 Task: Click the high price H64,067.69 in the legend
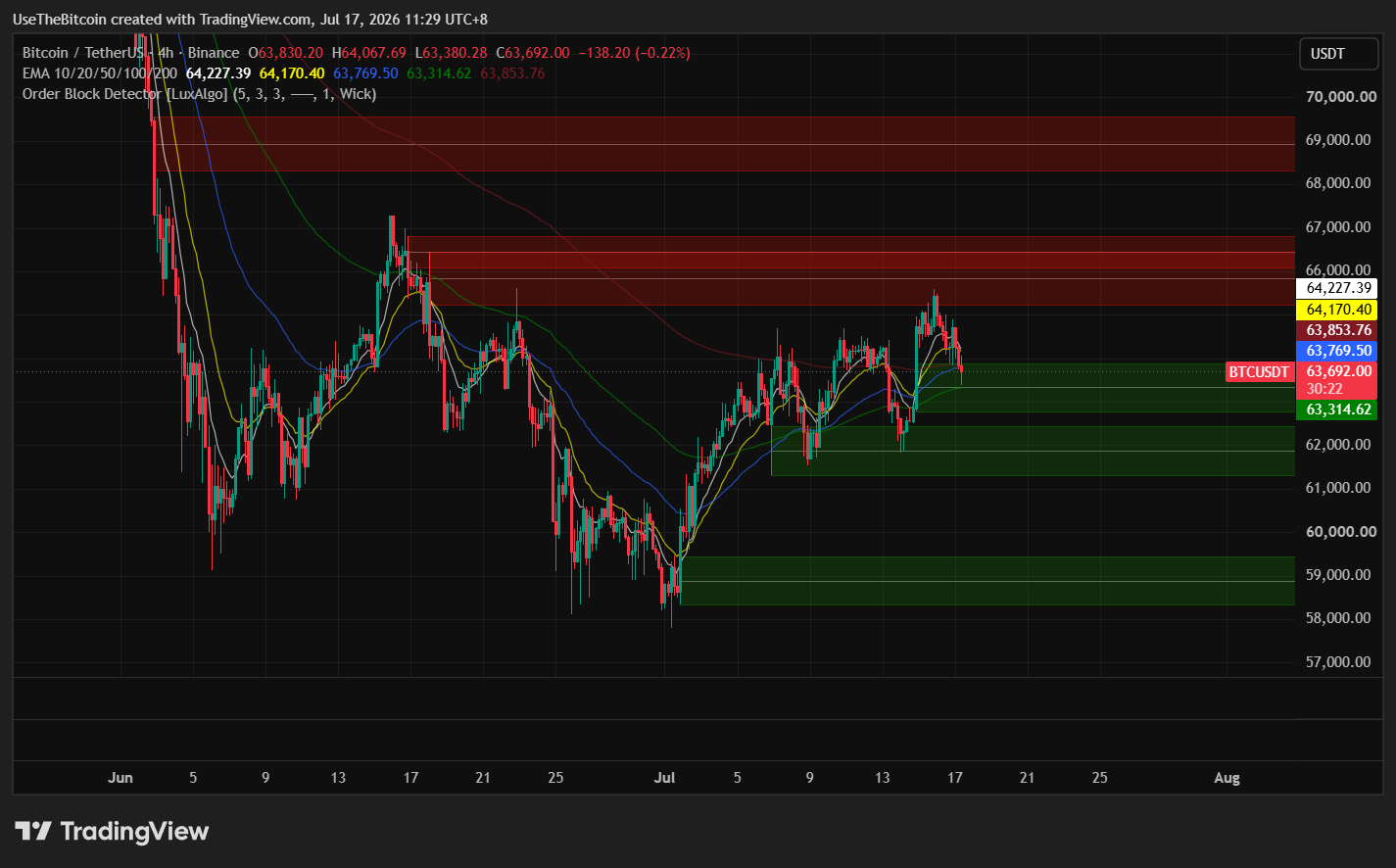[369, 53]
